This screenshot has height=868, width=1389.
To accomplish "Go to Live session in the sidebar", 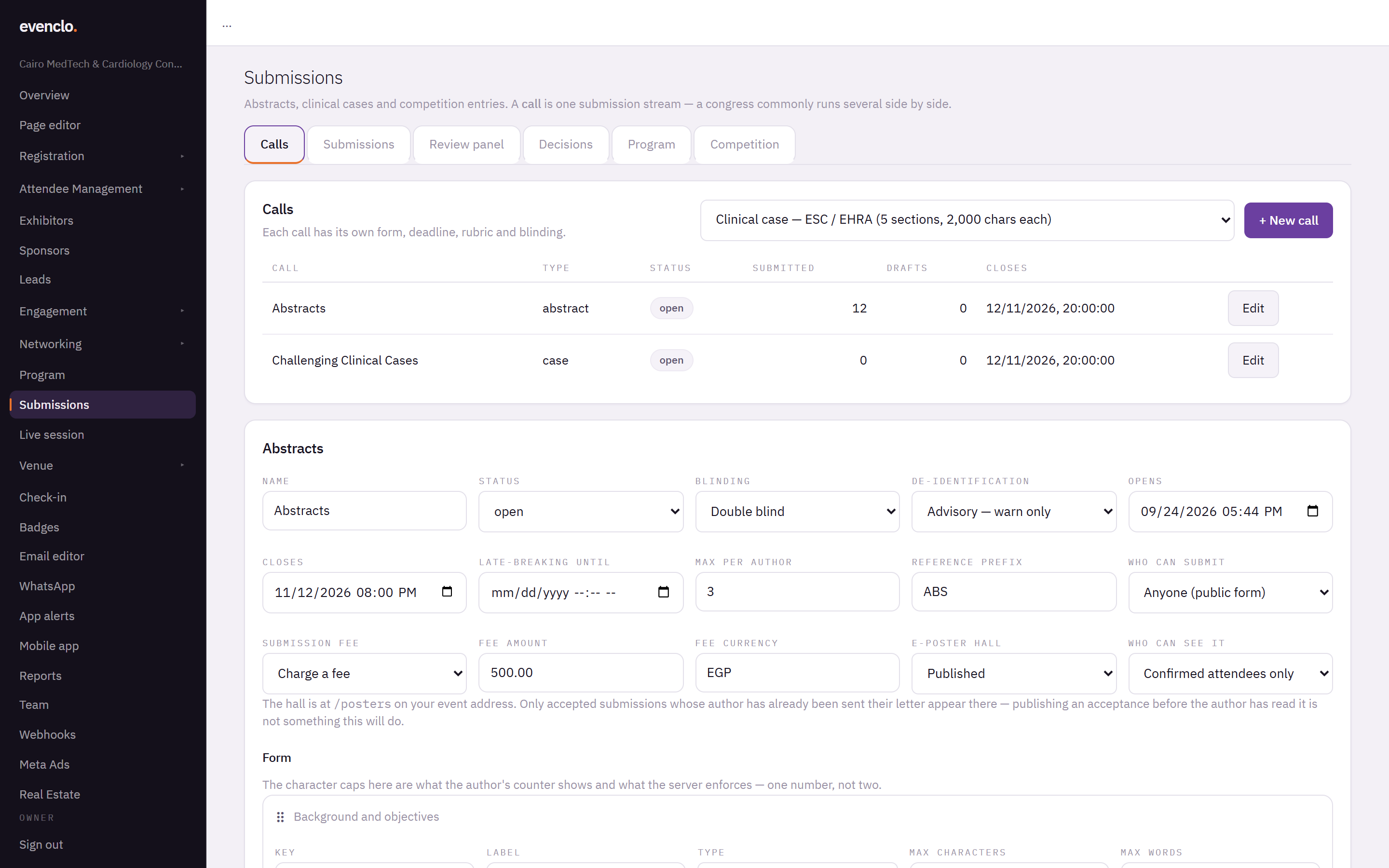I will [x=103, y=434].
